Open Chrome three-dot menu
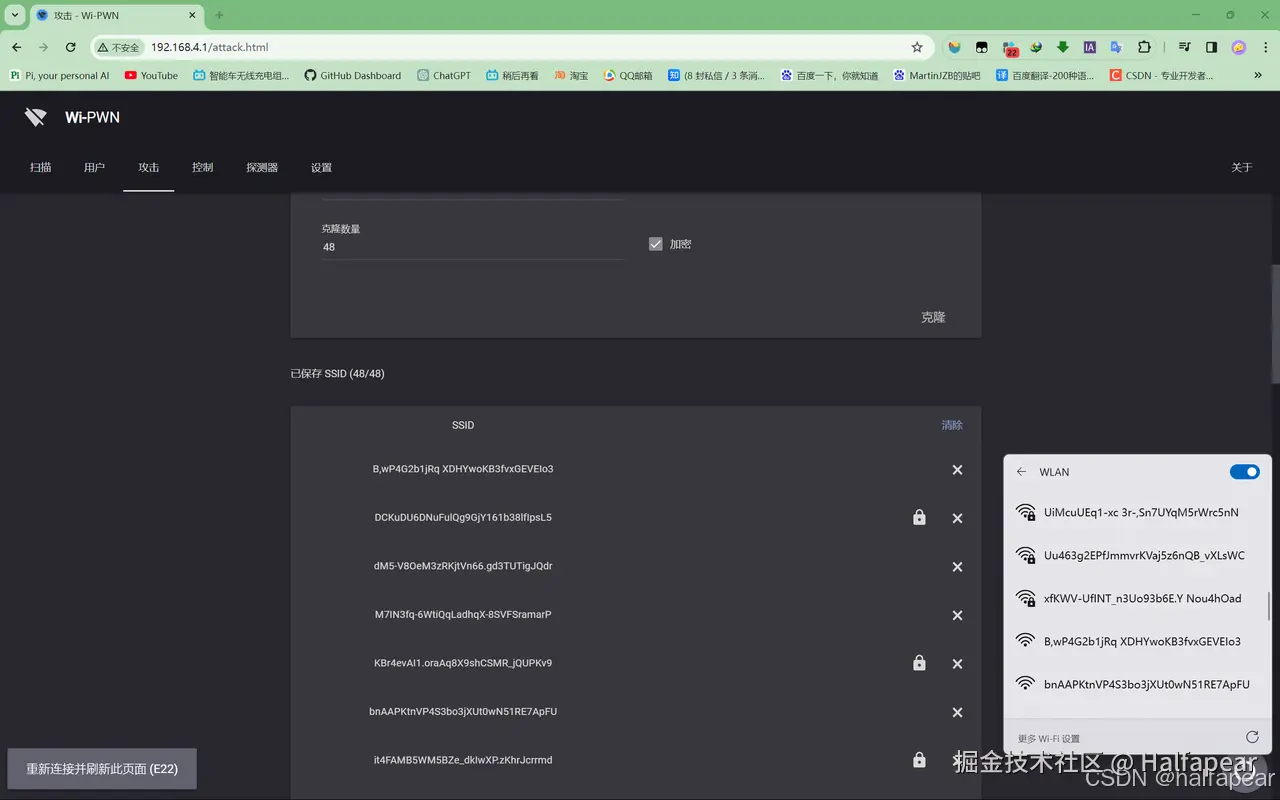 coord(1264,47)
